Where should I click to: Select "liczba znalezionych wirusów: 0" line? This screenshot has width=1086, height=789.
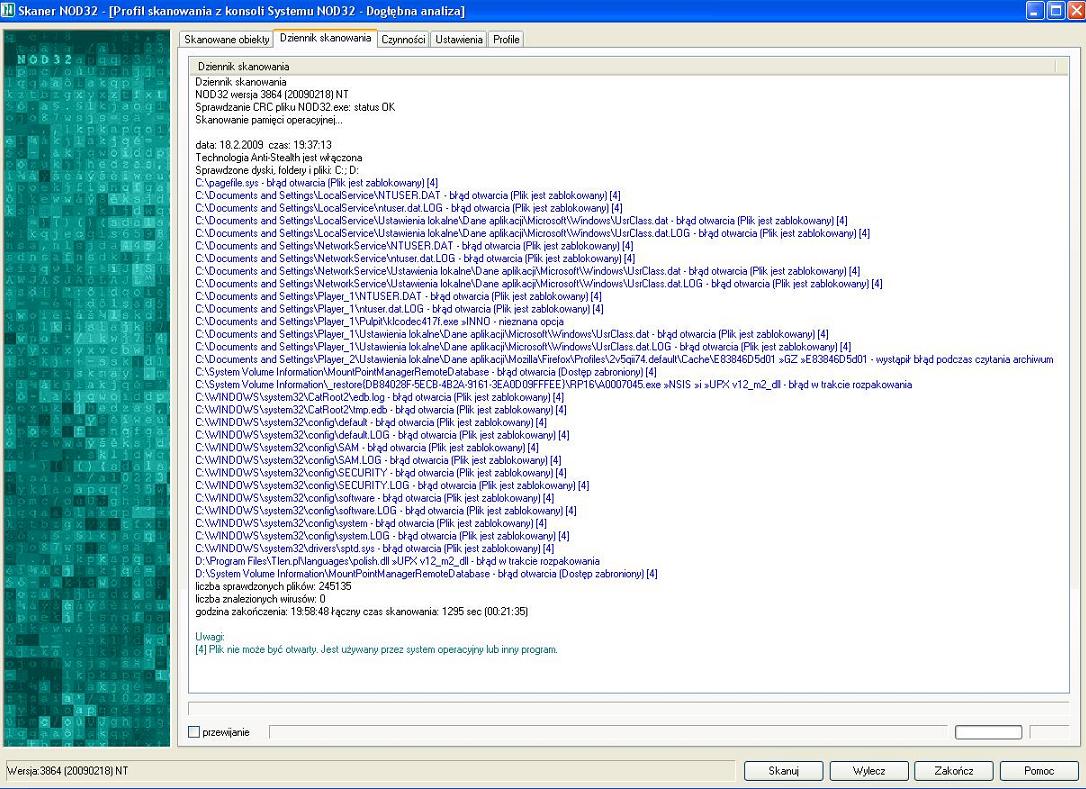(x=260, y=599)
